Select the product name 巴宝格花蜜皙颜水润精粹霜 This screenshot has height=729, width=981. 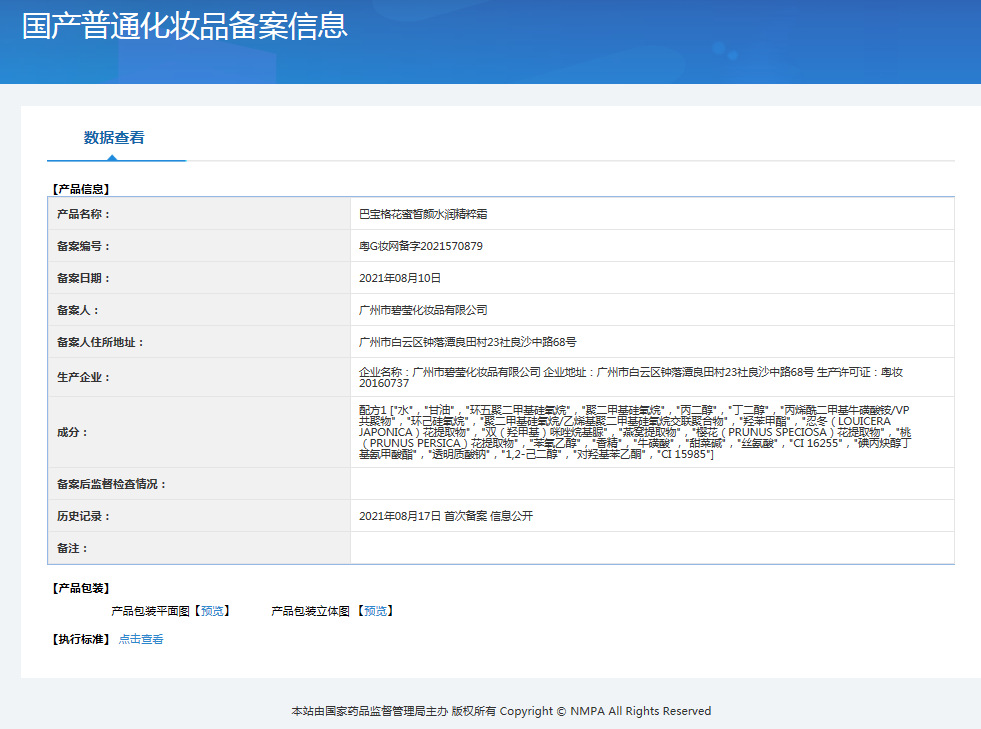(x=423, y=214)
